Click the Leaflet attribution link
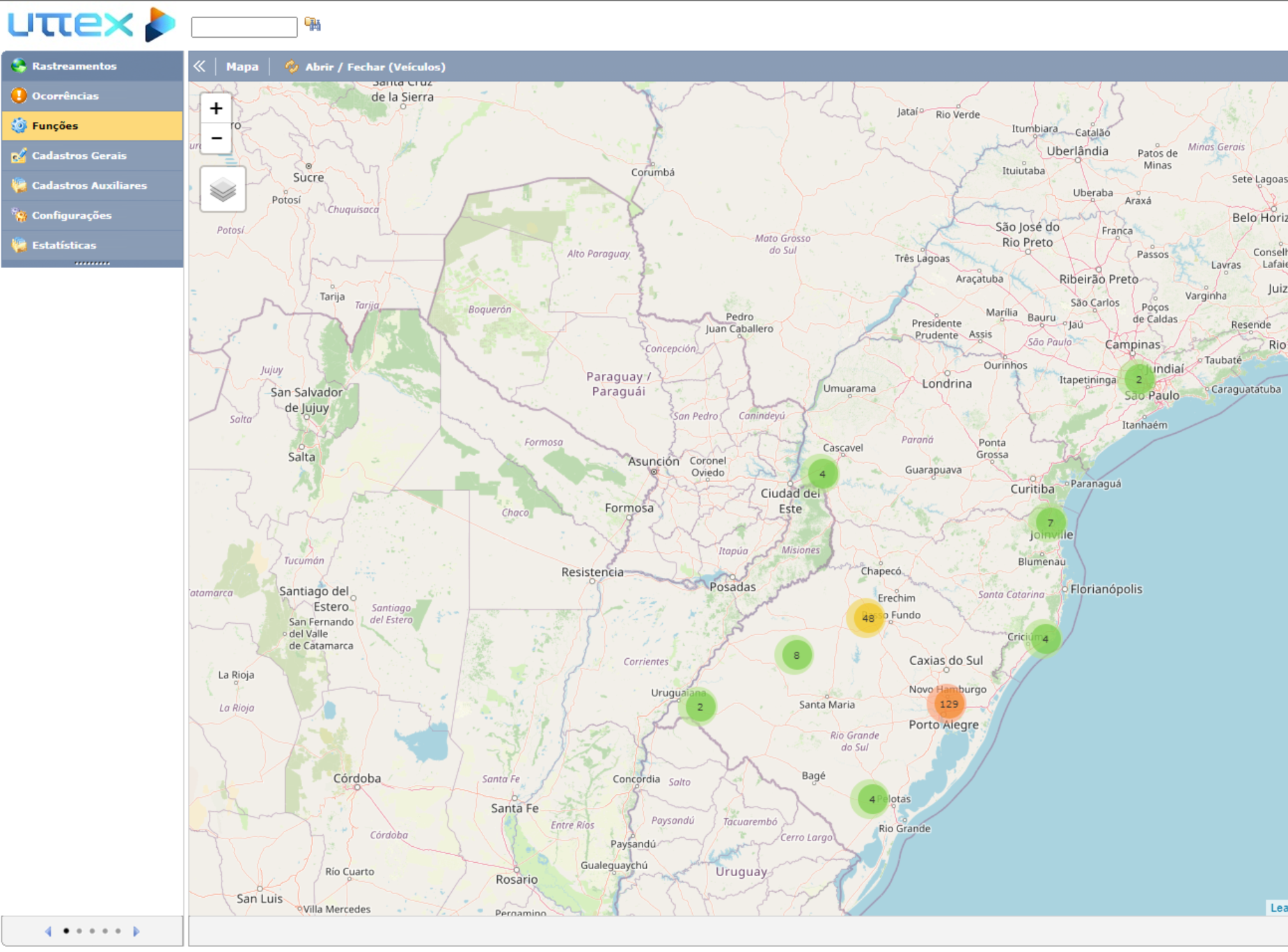The height and width of the screenshot is (952, 1288). coord(1278,908)
